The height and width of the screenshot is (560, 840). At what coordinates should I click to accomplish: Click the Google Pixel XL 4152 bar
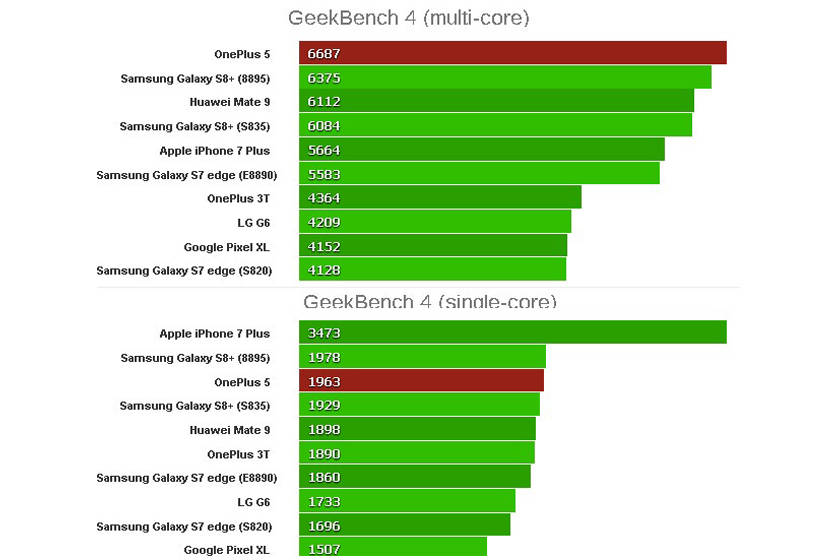point(433,246)
